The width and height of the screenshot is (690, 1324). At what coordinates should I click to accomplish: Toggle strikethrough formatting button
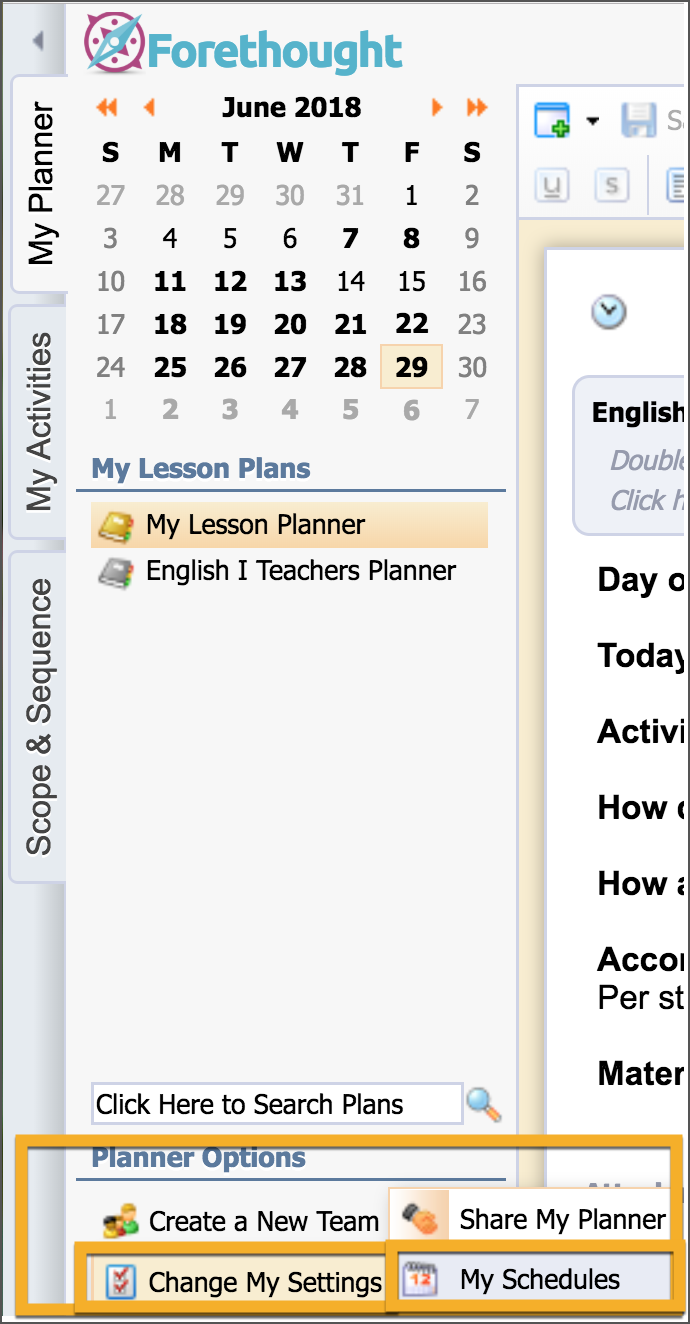[x=611, y=185]
